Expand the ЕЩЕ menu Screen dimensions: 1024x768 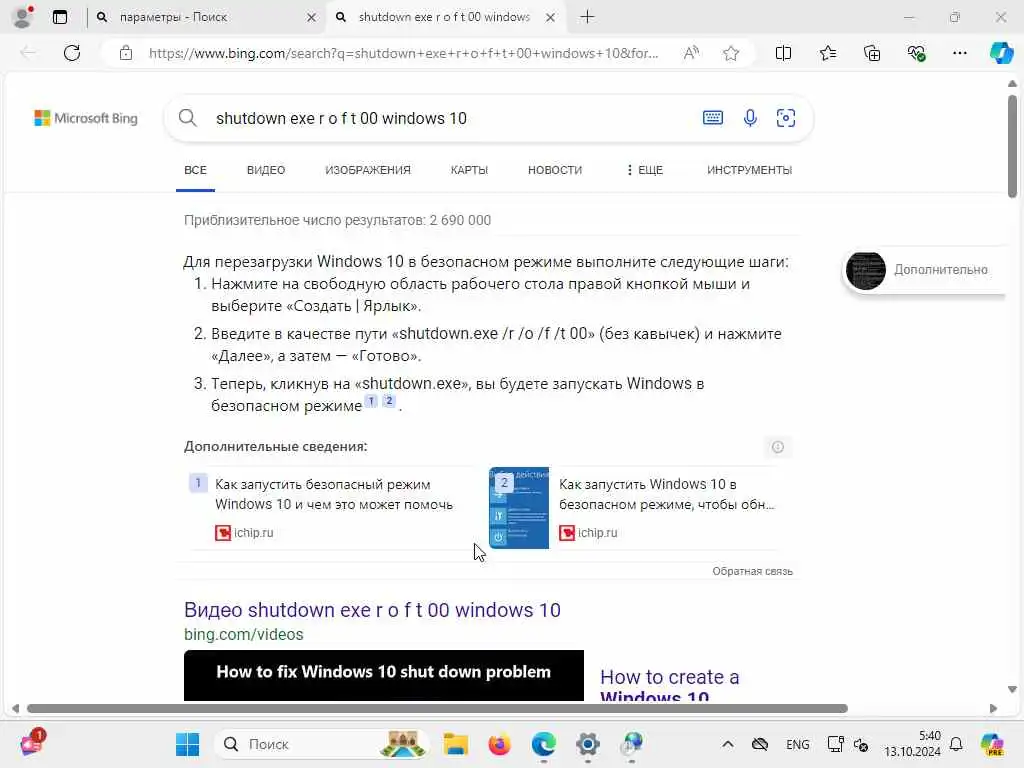(645, 170)
